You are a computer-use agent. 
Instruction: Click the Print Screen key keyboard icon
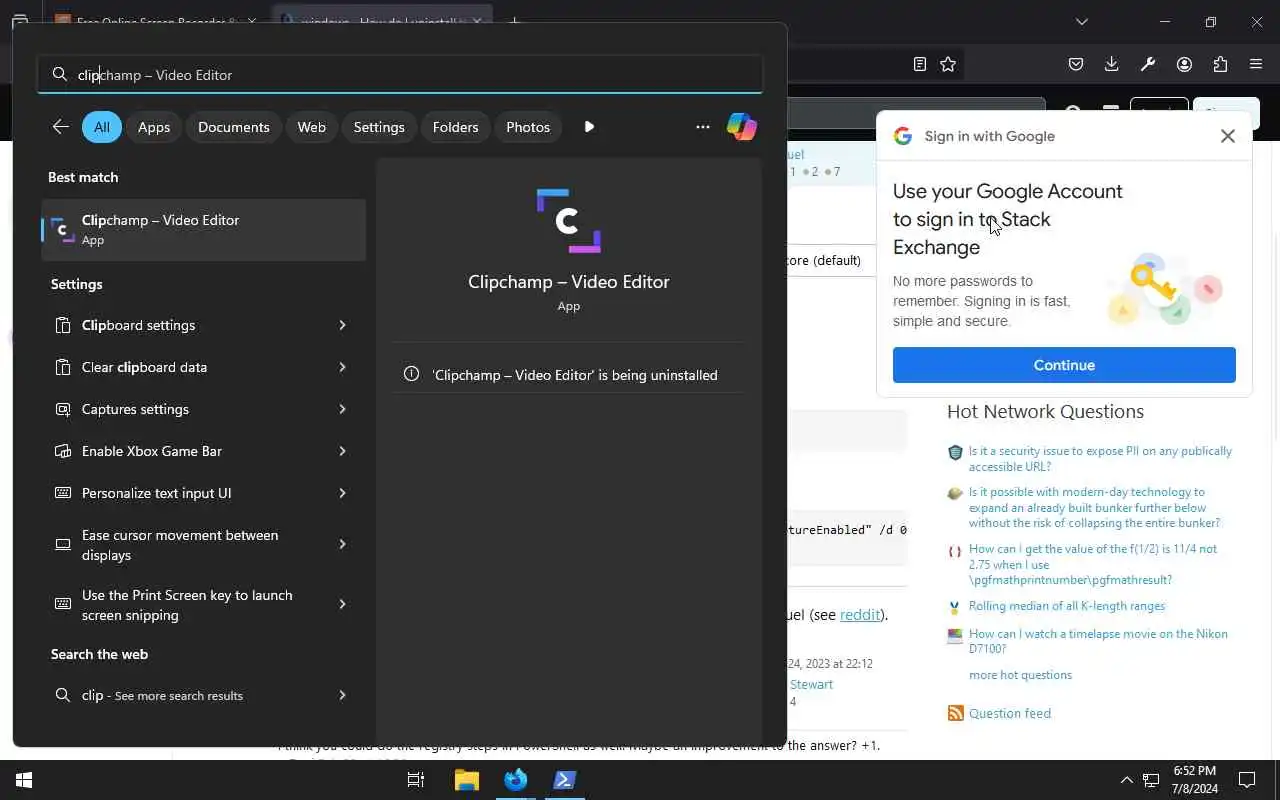point(63,604)
